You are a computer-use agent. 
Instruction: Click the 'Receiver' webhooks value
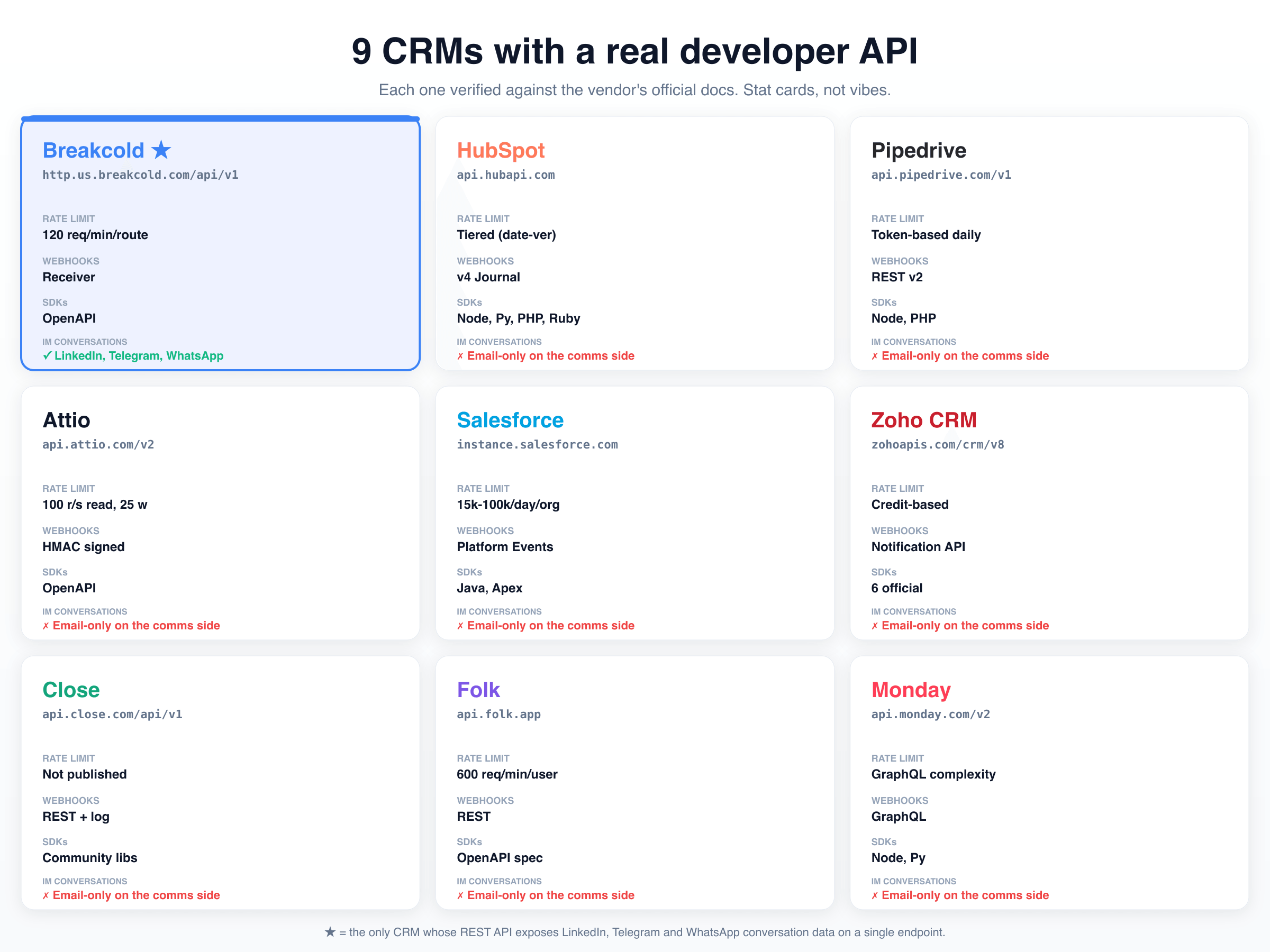point(69,277)
